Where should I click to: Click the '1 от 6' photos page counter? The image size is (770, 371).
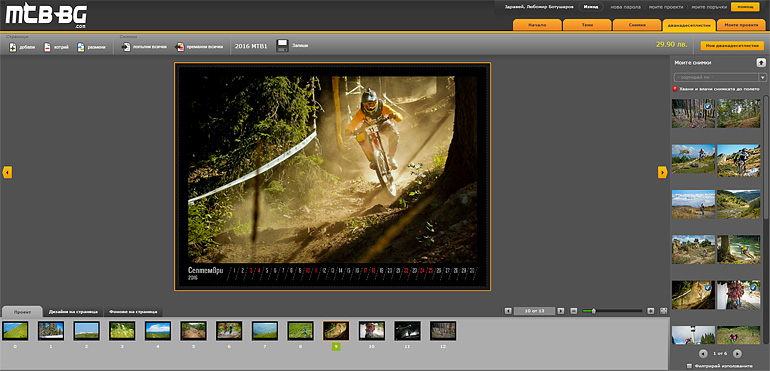click(720, 353)
